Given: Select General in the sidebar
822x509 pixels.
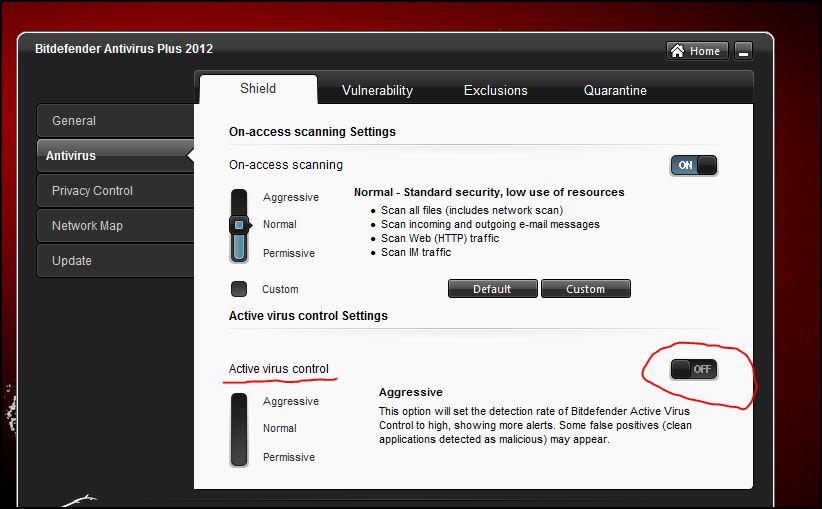Looking at the screenshot, I should click(115, 121).
